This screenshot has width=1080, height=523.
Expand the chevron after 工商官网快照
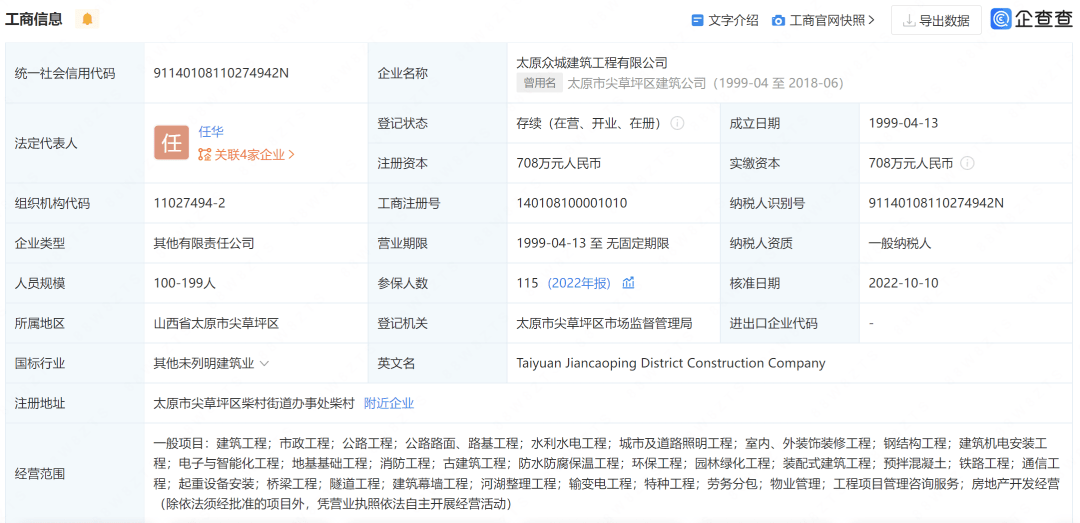(872, 21)
